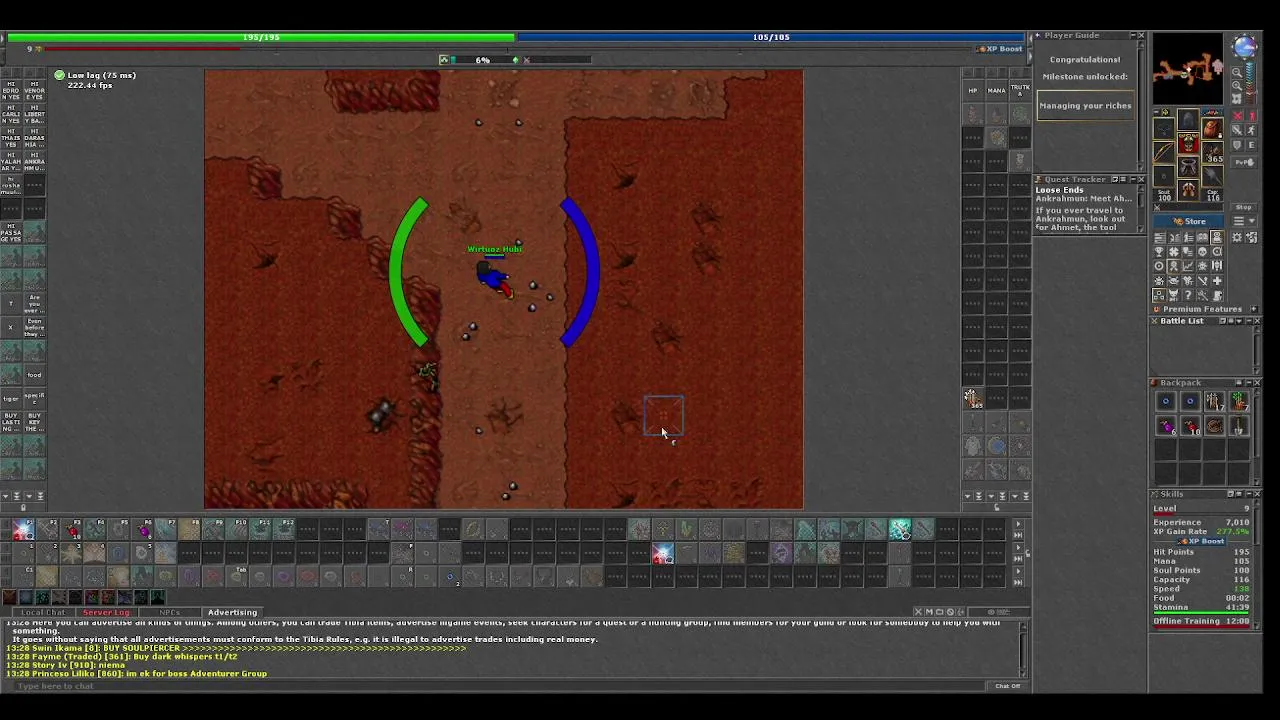Open the skull icon in the widget grid
Viewport: 1280px width, 720px height.
point(1202,251)
